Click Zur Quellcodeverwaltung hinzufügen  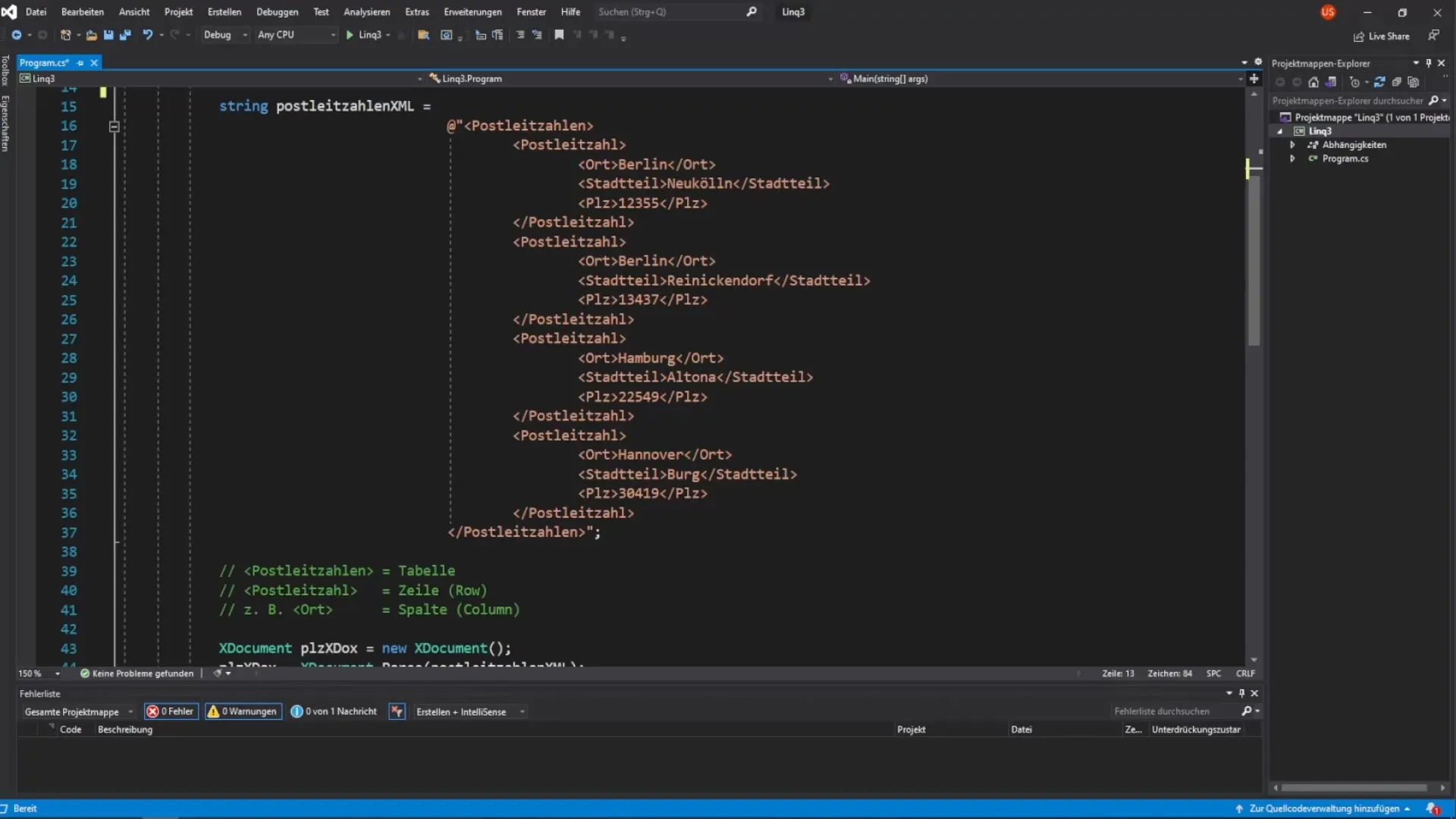(1323, 808)
